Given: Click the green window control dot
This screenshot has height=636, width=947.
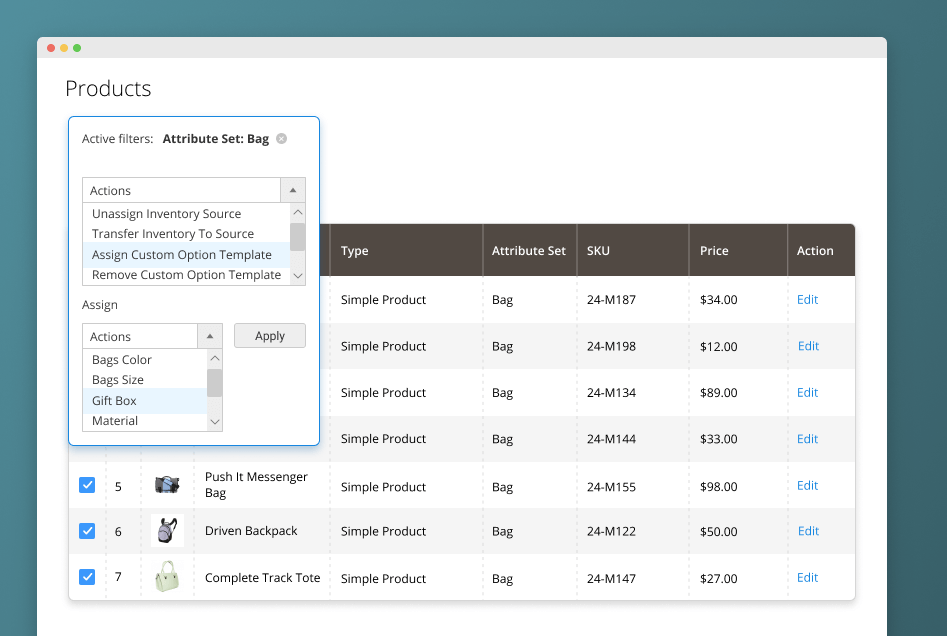Looking at the screenshot, I should (77, 47).
